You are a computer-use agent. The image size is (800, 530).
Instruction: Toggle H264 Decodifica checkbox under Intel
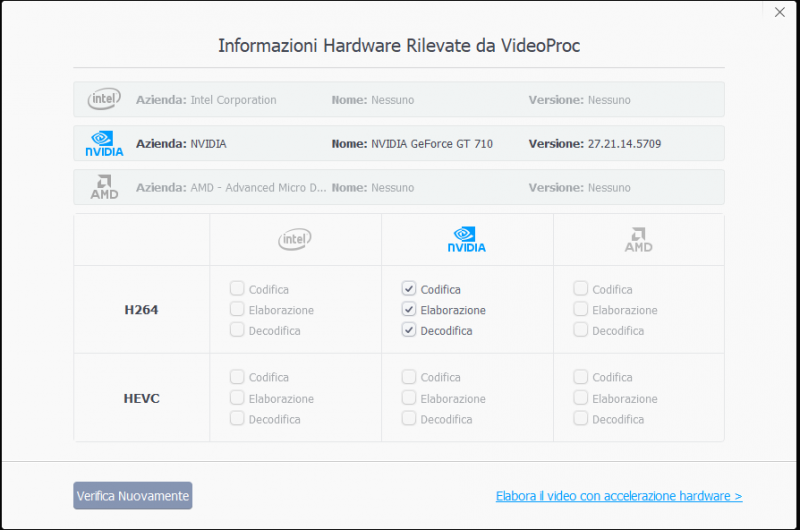237,330
